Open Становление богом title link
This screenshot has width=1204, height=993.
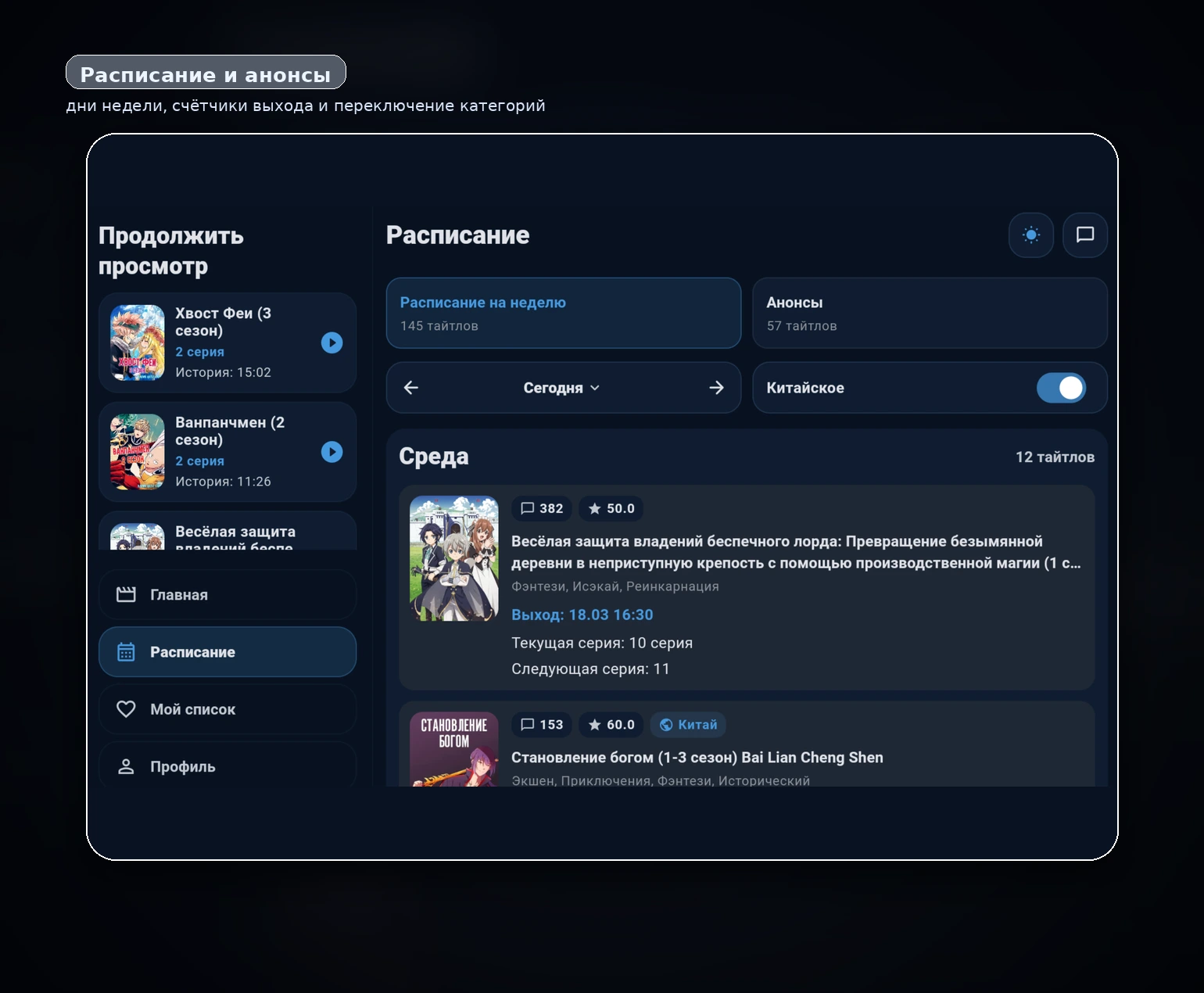[697, 758]
